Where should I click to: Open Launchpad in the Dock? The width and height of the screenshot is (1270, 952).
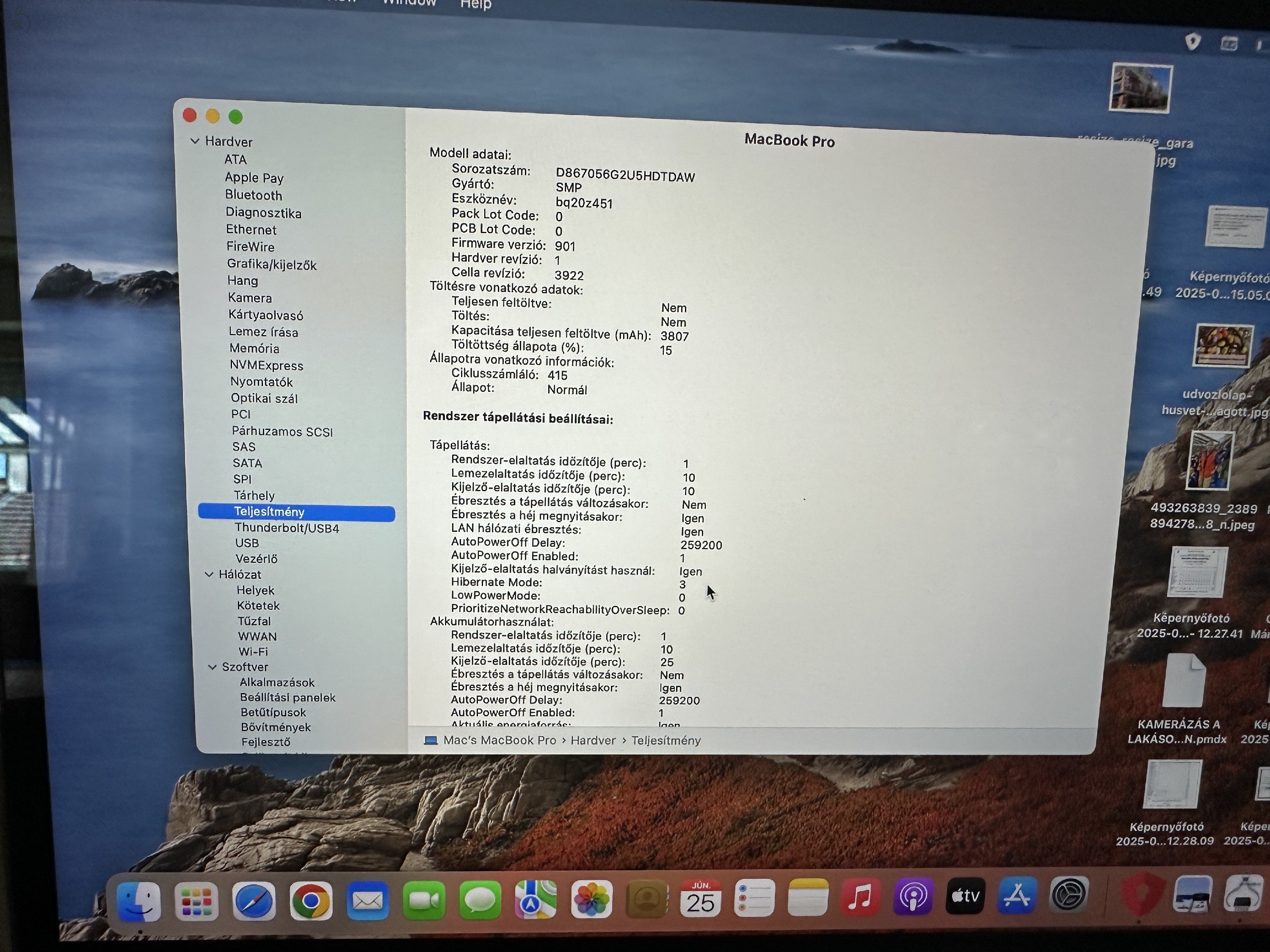(196, 901)
